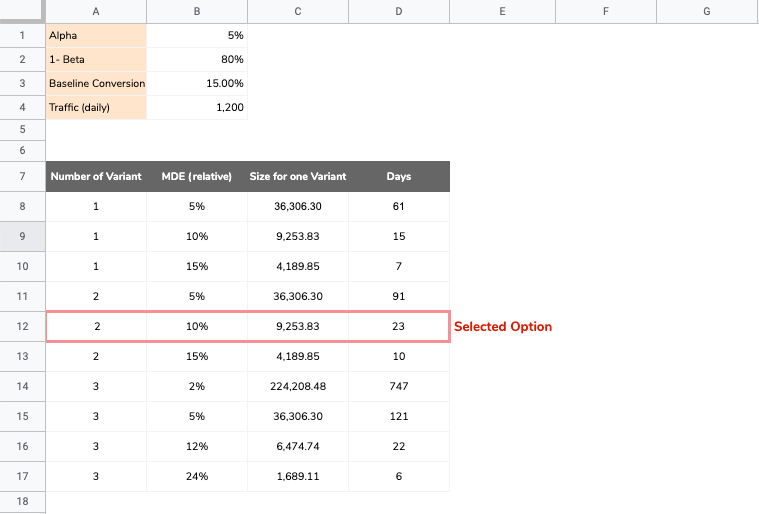This screenshot has width=759, height=514.
Task: Select column D header
Action: (x=399, y=11)
